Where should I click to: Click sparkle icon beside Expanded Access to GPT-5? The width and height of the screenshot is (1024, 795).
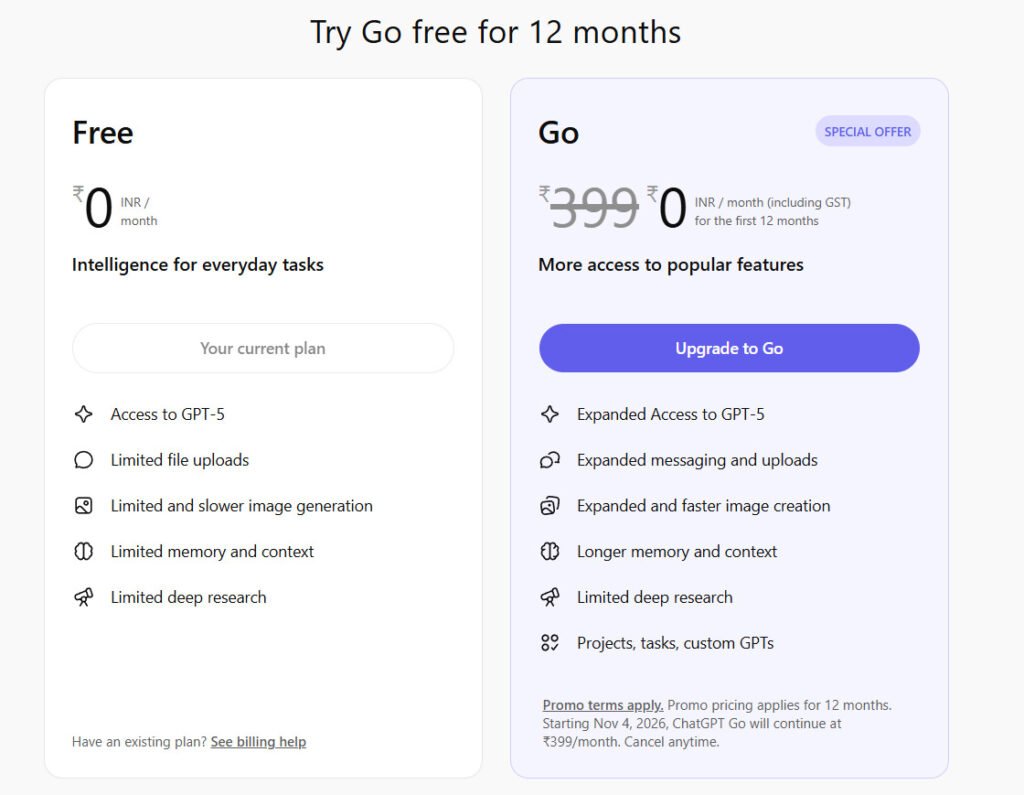pyautogui.click(x=550, y=414)
